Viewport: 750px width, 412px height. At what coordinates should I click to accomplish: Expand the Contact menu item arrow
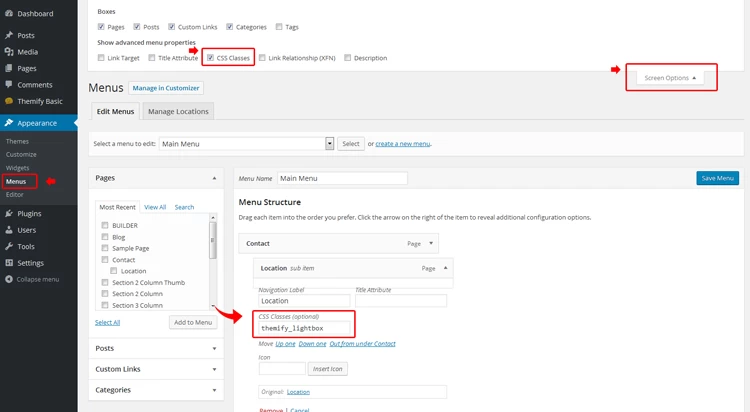tap(431, 244)
